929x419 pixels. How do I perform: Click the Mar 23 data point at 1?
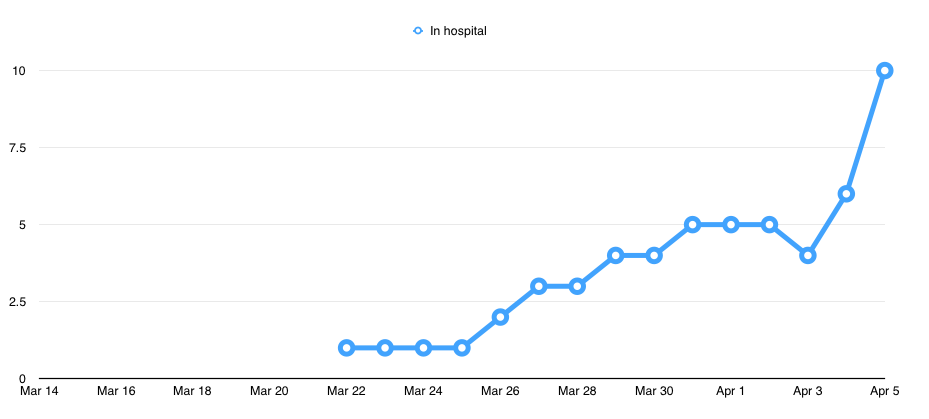coord(385,348)
